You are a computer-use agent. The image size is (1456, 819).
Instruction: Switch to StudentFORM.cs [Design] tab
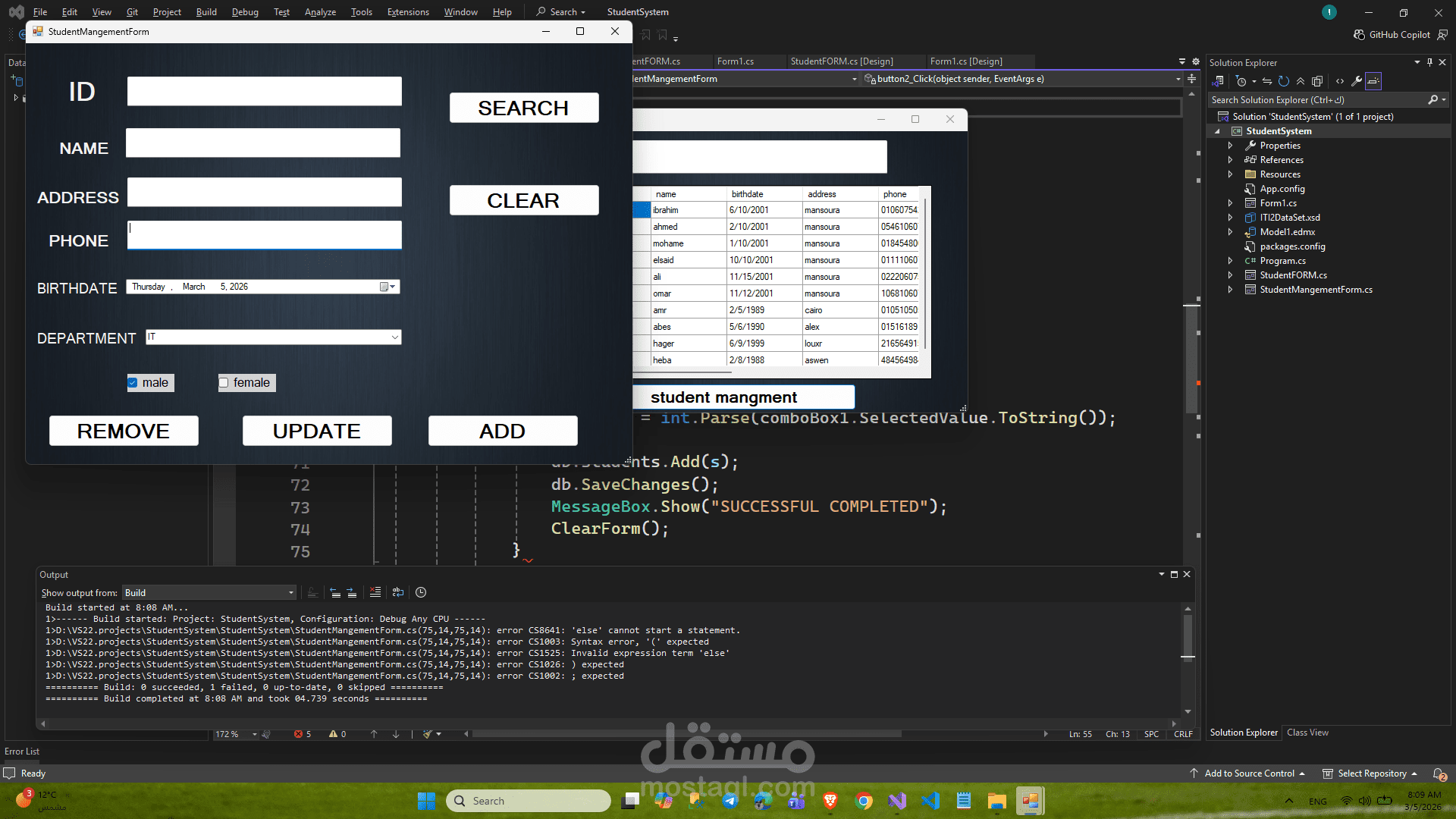[x=841, y=61]
